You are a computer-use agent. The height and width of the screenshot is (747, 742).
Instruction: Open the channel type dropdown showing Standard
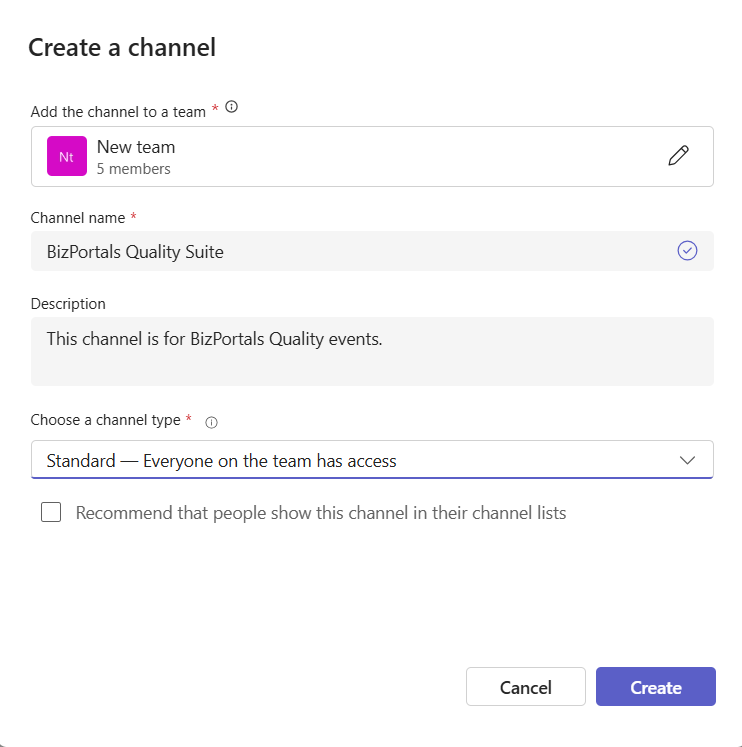[x=372, y=460]
